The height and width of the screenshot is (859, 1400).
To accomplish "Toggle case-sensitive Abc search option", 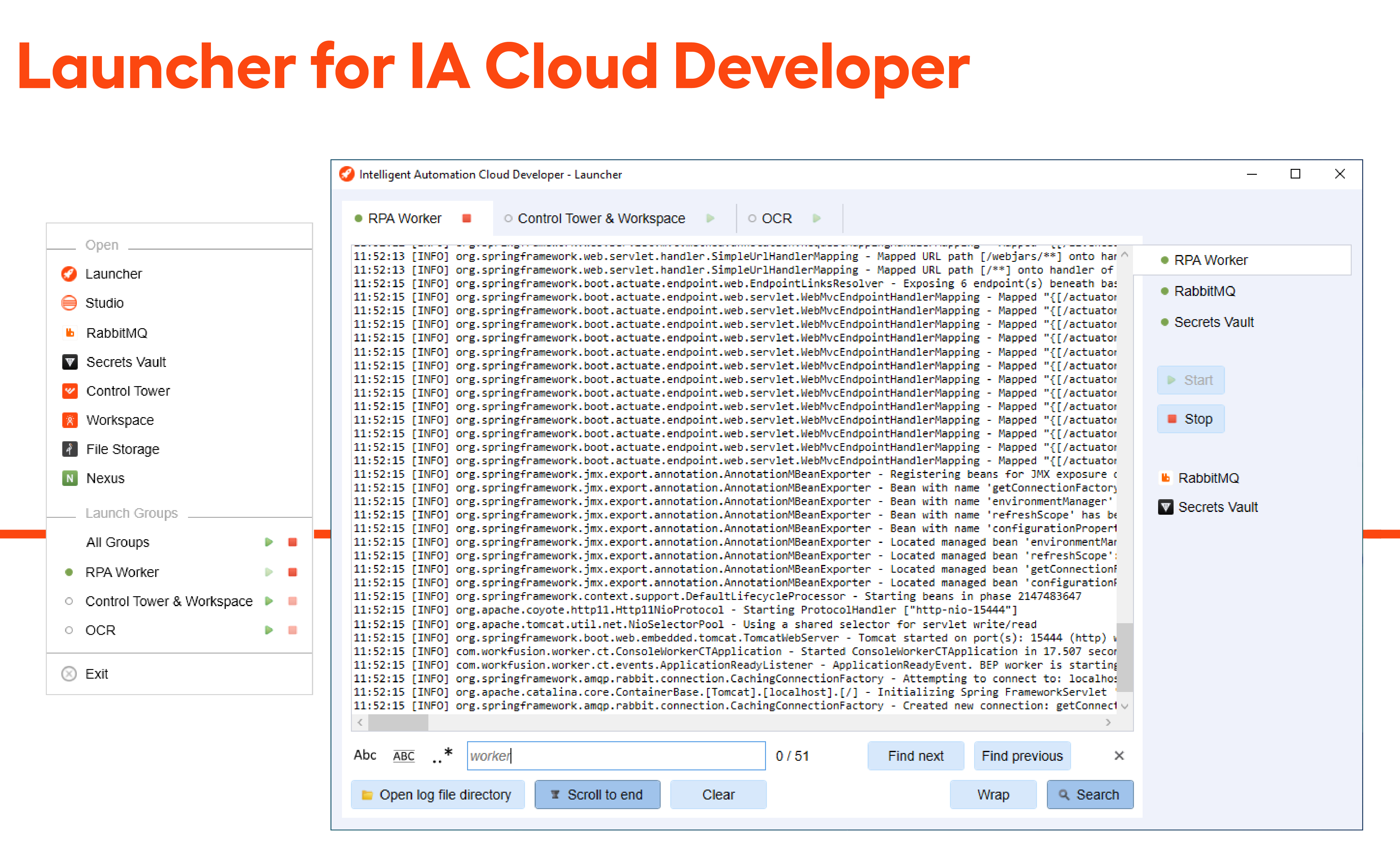I will [x=365, y=755].
